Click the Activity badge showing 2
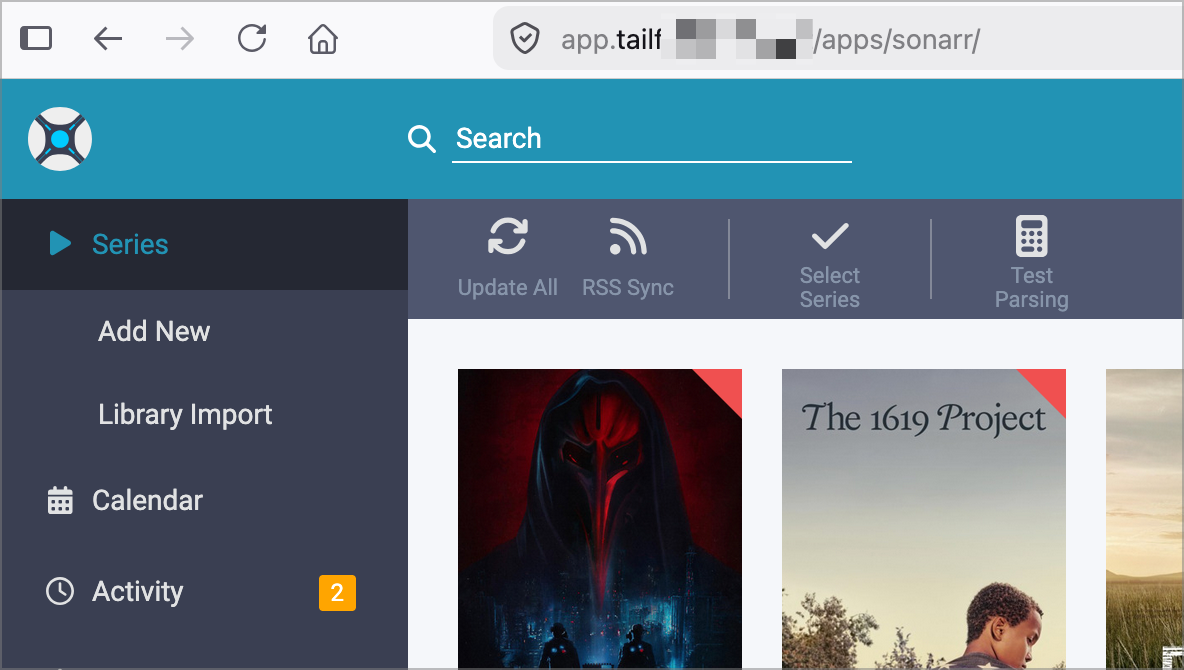 pos(337,593)
